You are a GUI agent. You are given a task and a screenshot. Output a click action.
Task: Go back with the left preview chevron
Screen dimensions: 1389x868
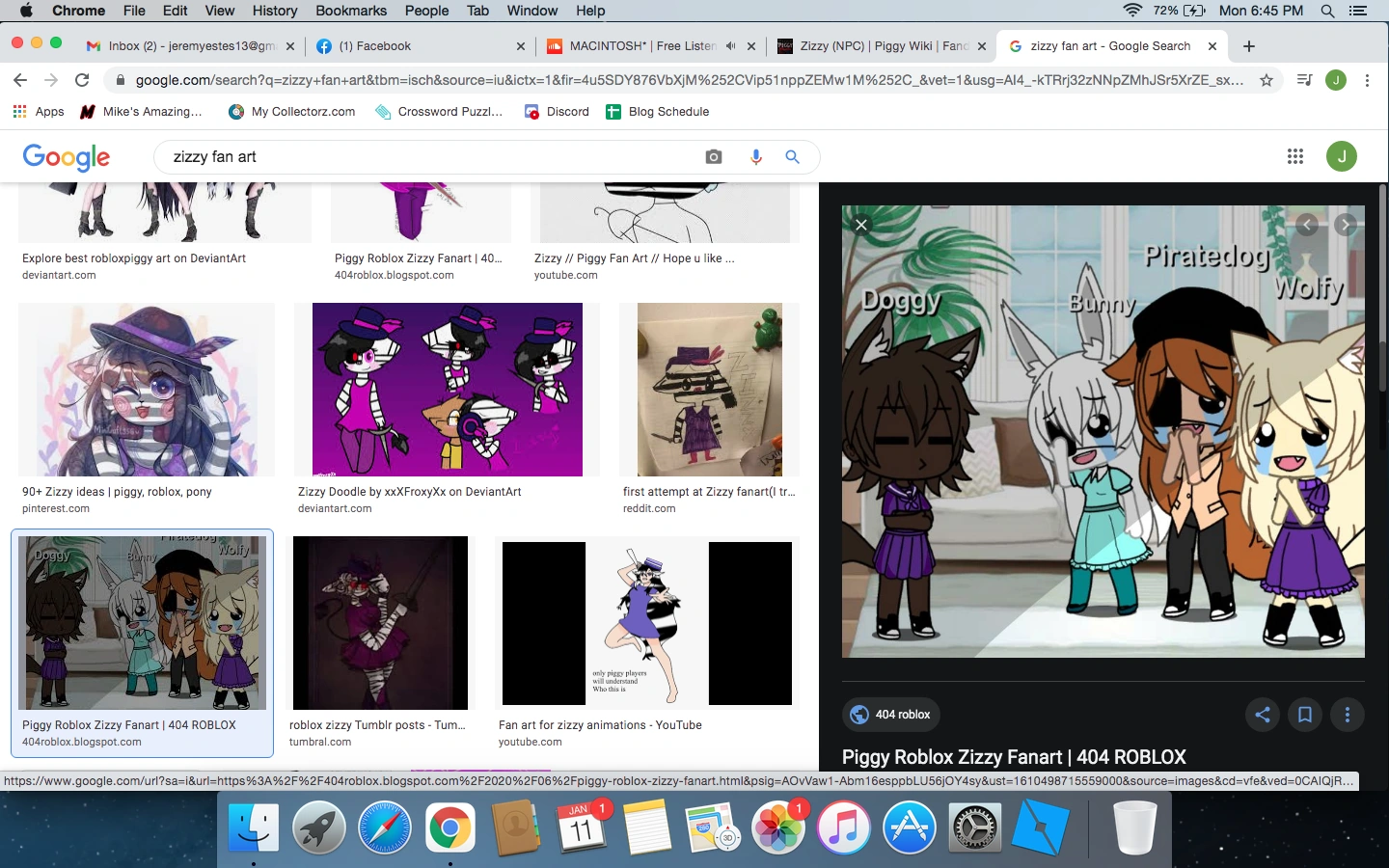pos(1307,225)
